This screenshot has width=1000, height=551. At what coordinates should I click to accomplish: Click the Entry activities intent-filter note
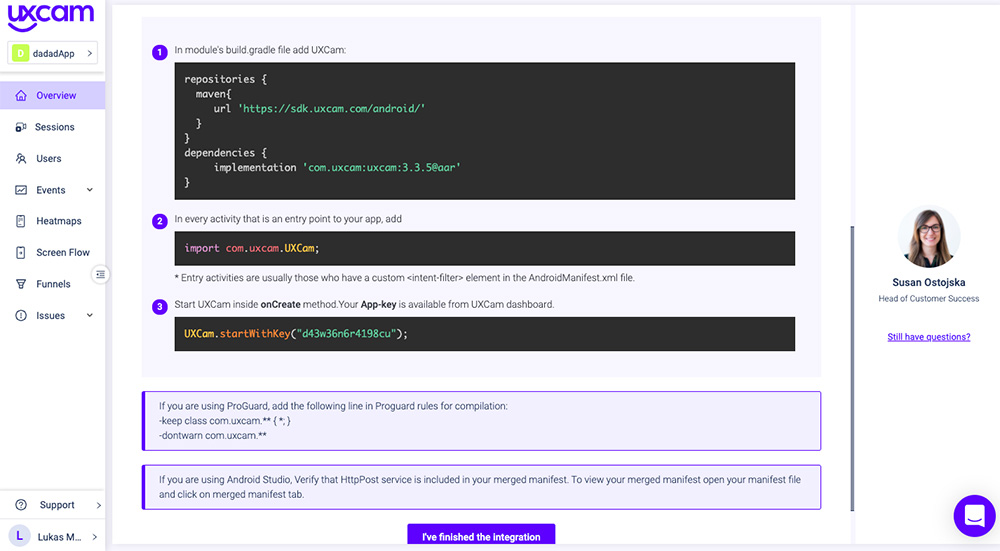404,277
